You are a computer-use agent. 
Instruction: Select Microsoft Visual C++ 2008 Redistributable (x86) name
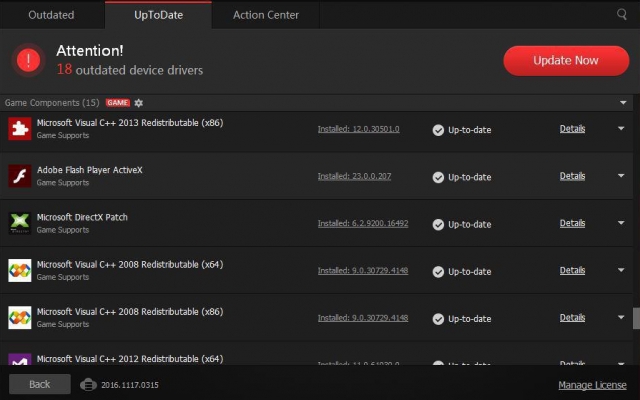(130, 312)
